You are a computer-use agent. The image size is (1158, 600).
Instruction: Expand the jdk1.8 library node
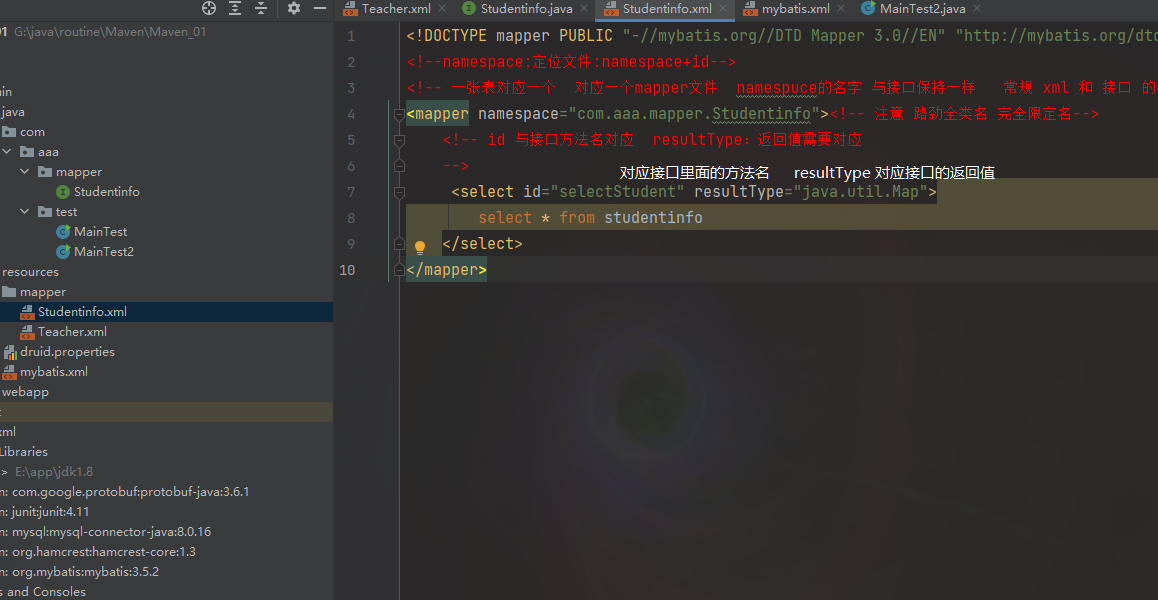(x=4, y=471)
